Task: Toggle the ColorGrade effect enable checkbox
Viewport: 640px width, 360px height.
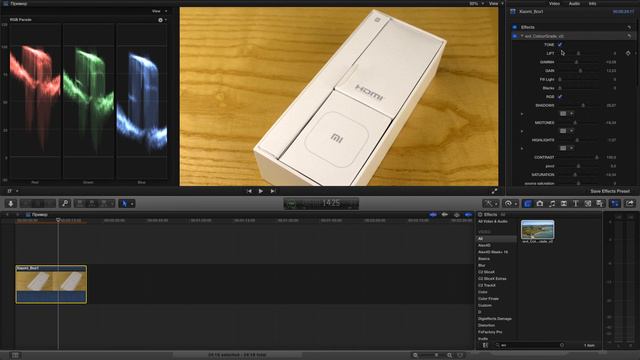Action: coord(515,36)
